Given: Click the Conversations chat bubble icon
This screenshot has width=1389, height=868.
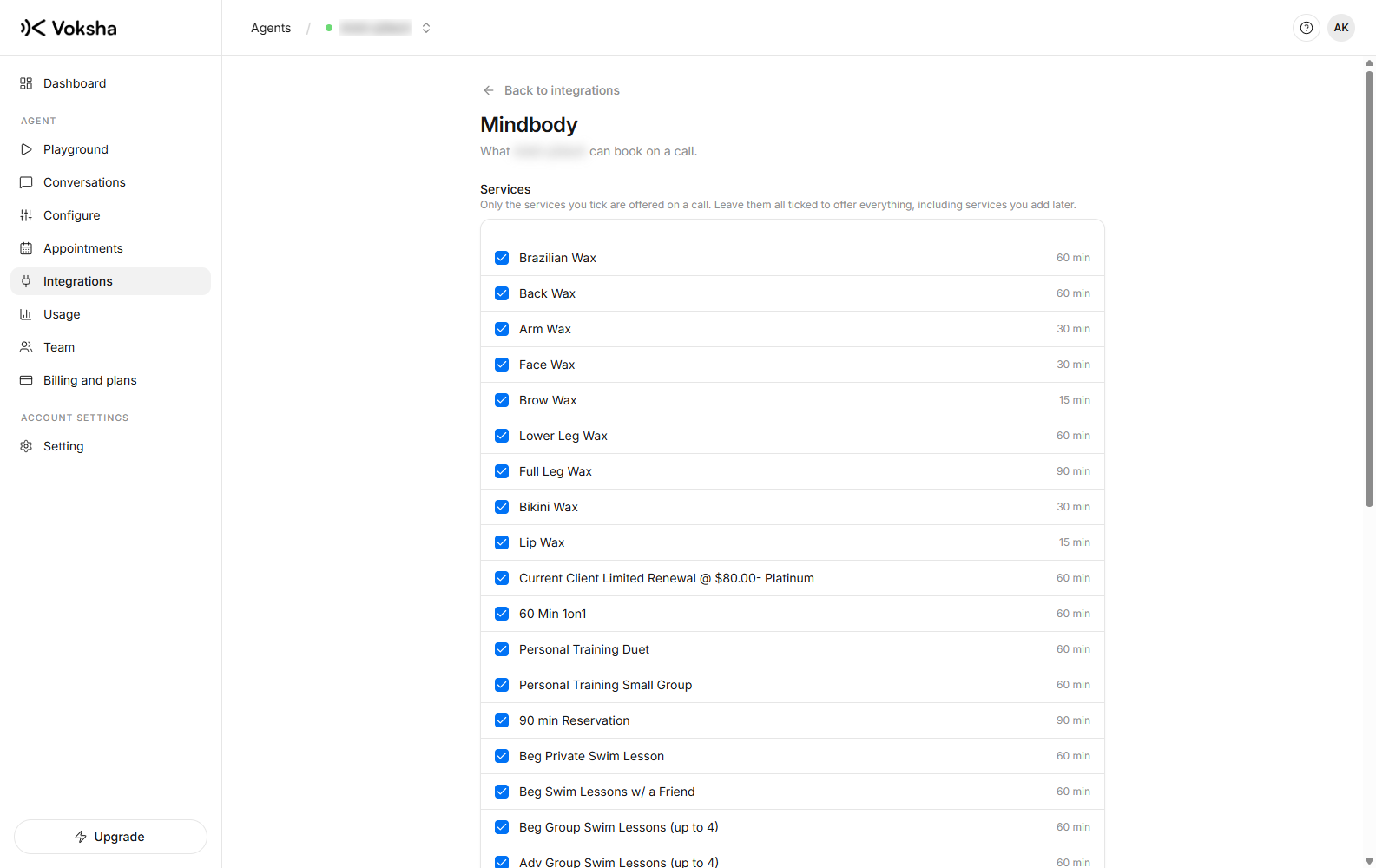Looking at the screenshot, I should pyautogui.click(x=26, y=182).
